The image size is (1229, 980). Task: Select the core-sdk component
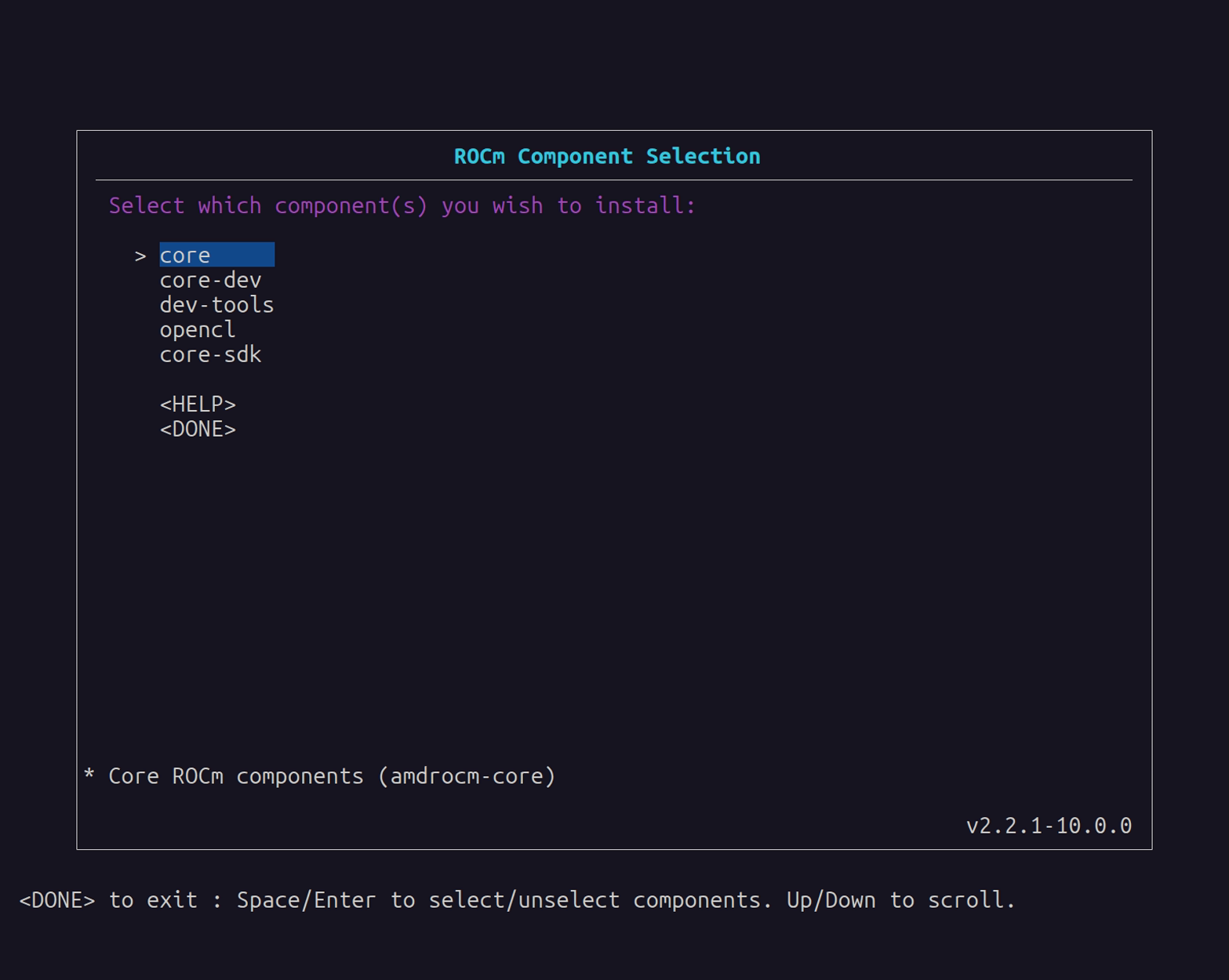point(210,354)
